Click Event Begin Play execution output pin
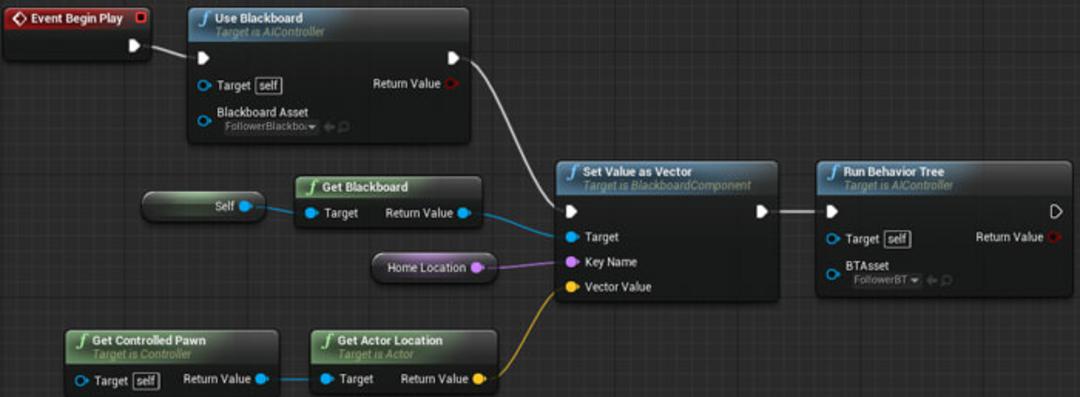The image size is (1080, 397). pos(134,46)
